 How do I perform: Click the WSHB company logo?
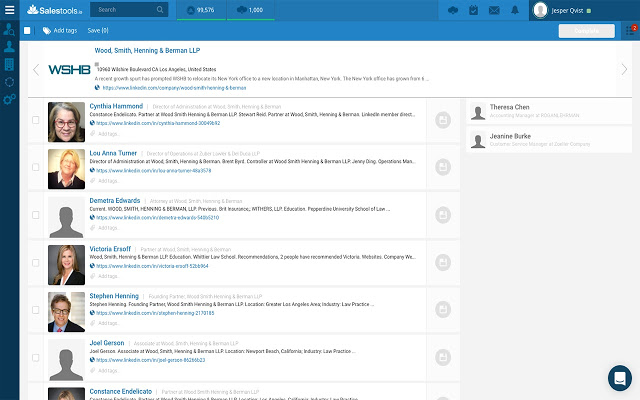tap(69, 70)
